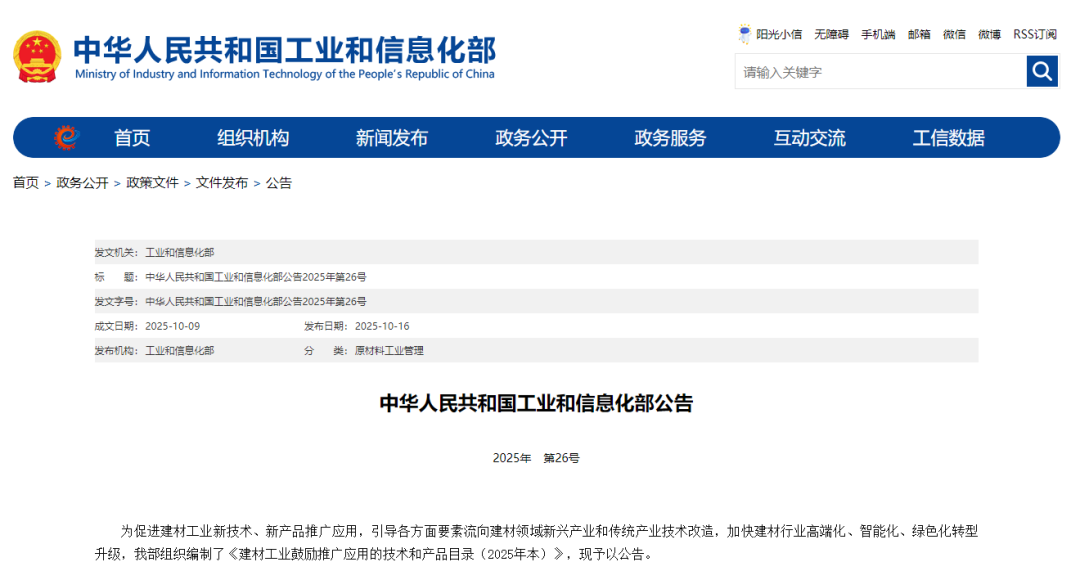Viewport: 1080px width, 562px height.
Task: Click the keyword search input field
Action: point(880,72)
